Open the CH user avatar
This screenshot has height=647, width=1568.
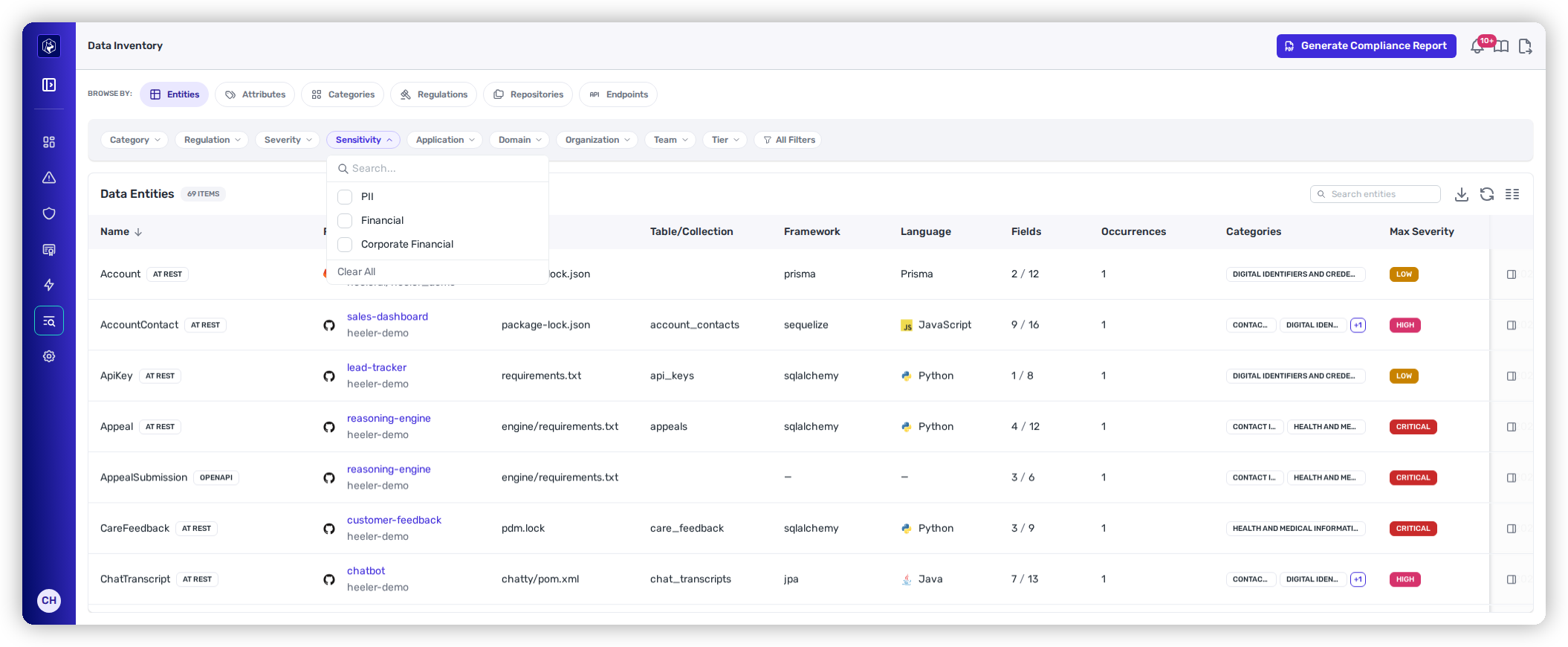click(49, 601)
